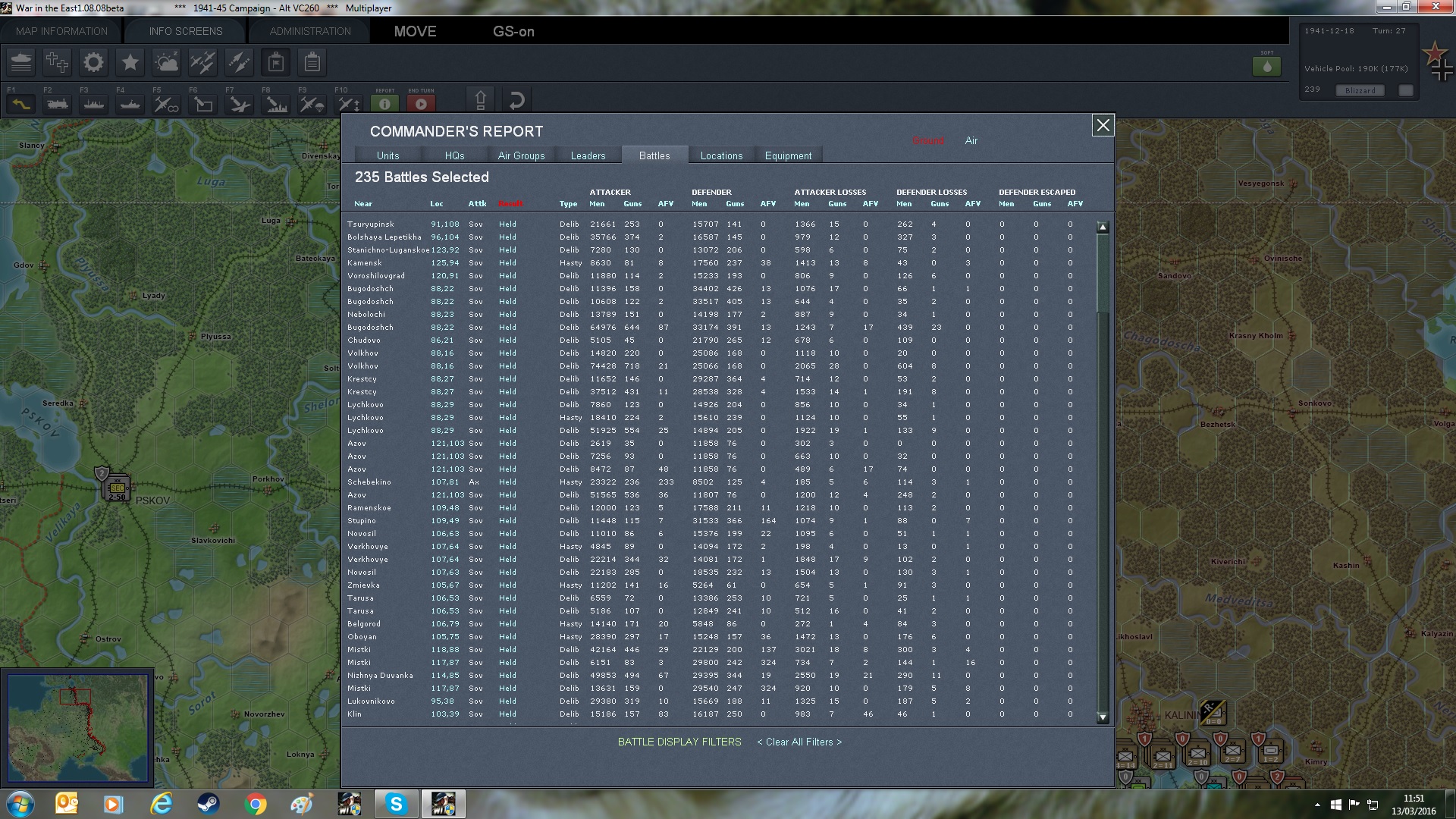1456x819 pixels.
Task: Open the Info Screens tab
Action: [x=186, y=31]
